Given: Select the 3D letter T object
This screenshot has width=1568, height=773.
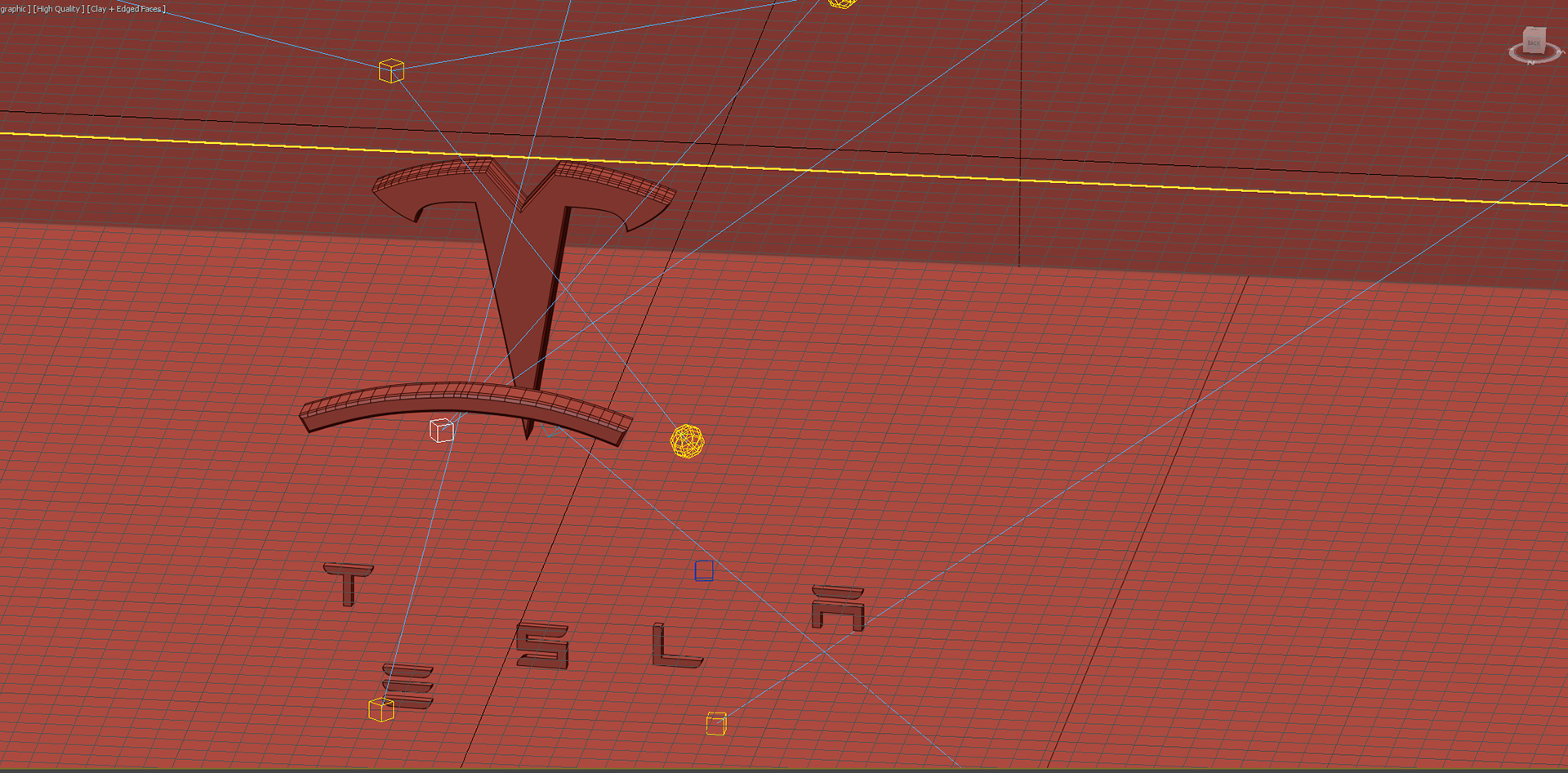Looking at the screenshot, I should pos(349,583).
